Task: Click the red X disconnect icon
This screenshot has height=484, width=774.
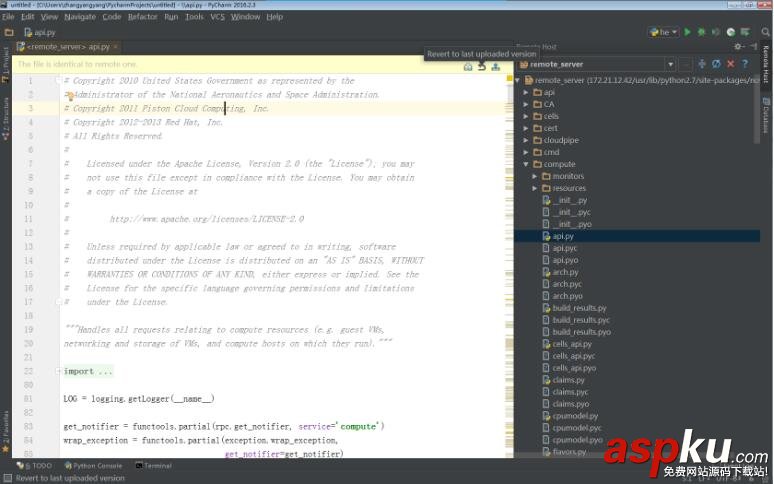Action: click(x=731, y=64)
